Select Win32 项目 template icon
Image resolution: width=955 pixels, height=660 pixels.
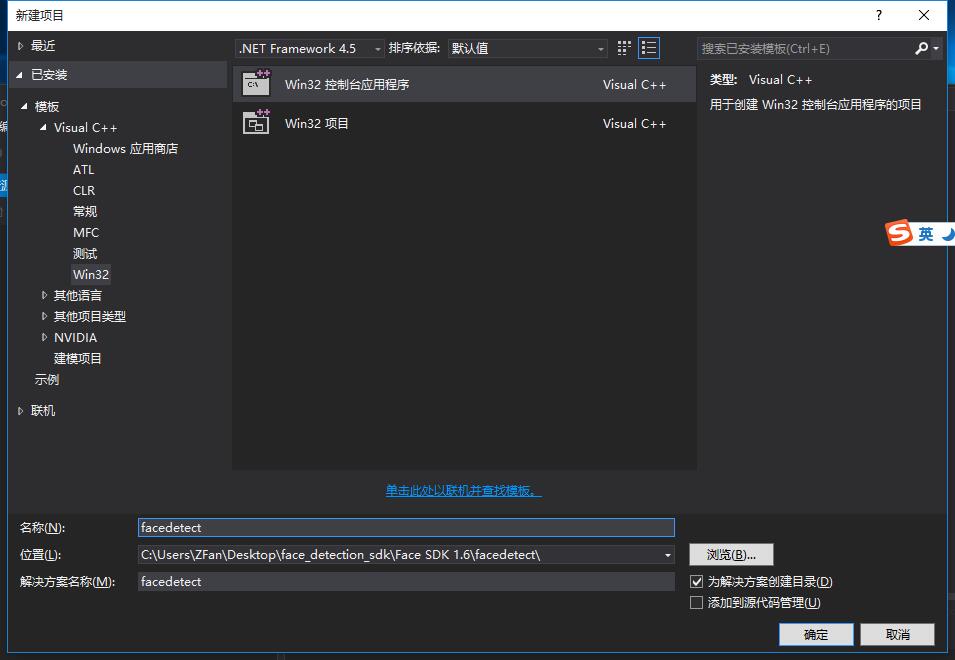click(x=256, y=122)
